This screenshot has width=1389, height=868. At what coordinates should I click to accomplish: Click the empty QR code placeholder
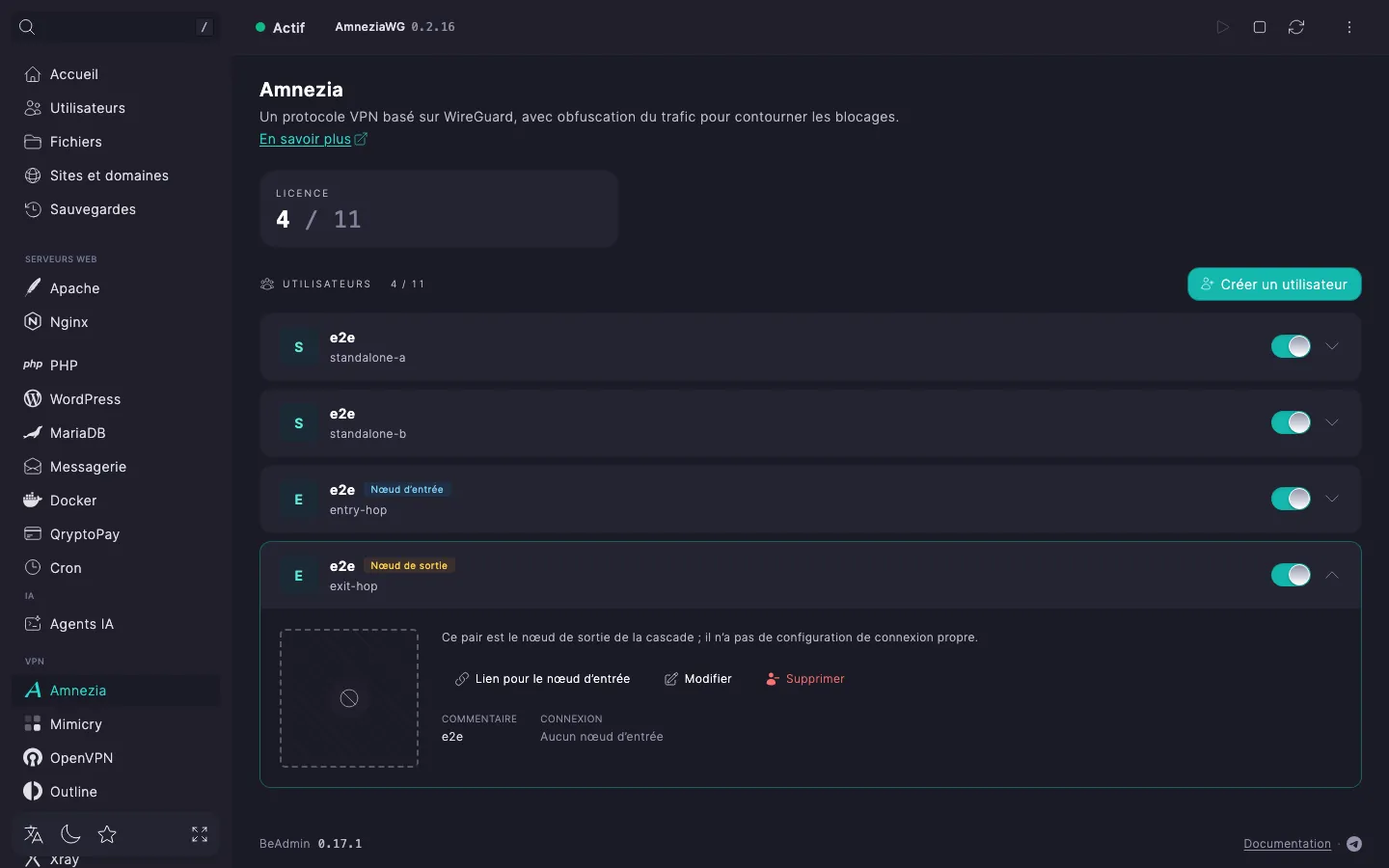pyautogui.click(x=349, y=698)
